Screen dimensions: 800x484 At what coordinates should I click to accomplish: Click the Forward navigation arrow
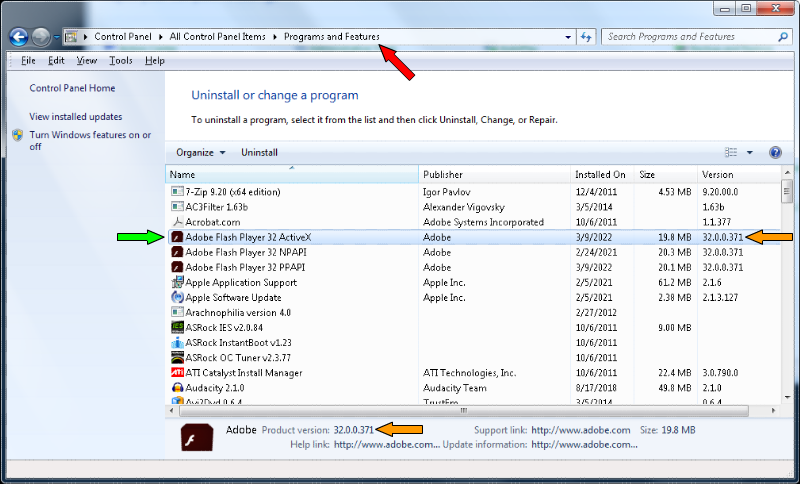(41, 37)
